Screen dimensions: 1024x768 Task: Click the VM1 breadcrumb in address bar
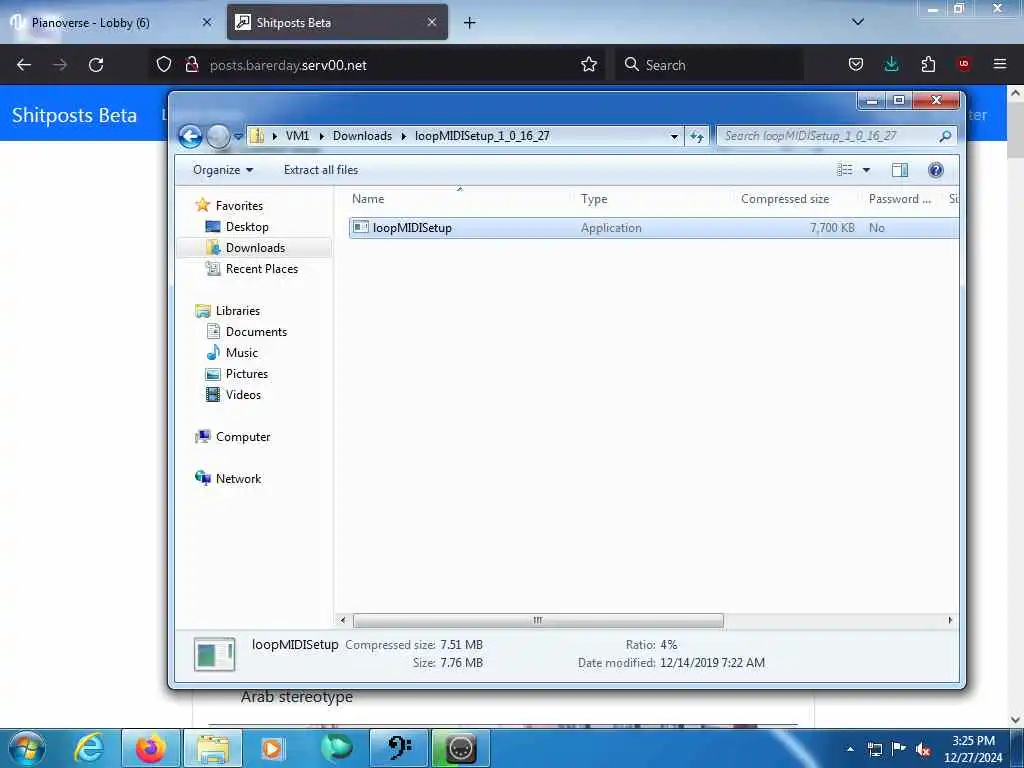pyautogui.click(x=297, y=136)
